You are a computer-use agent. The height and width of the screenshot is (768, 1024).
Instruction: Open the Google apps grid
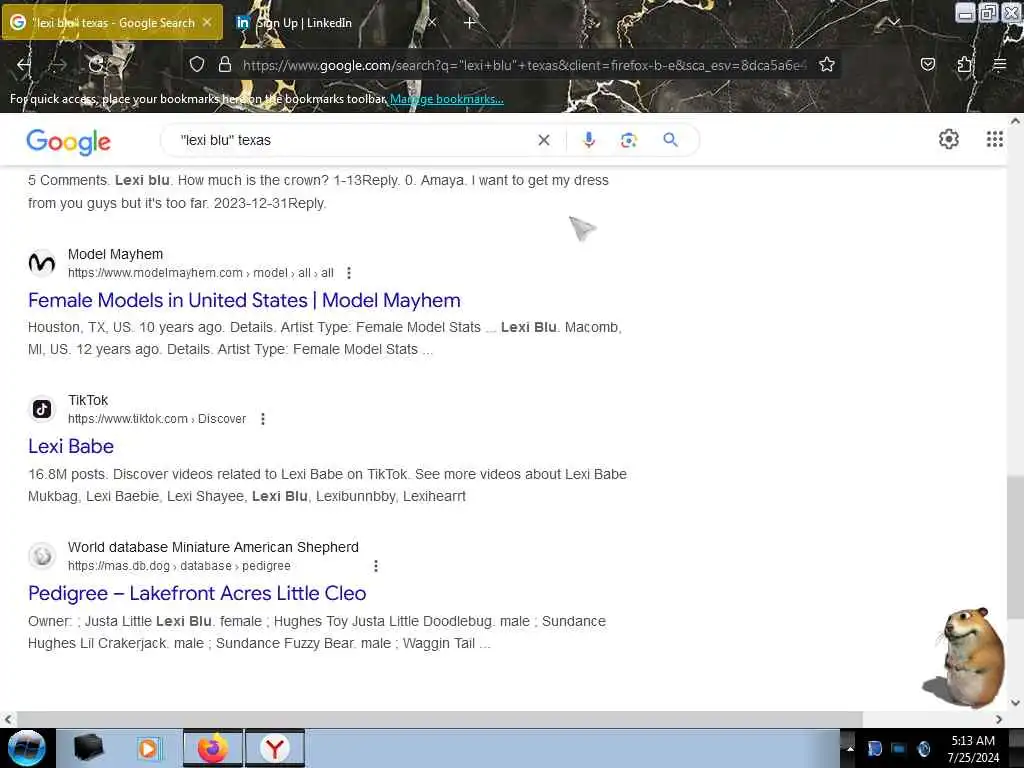point(995,139)
